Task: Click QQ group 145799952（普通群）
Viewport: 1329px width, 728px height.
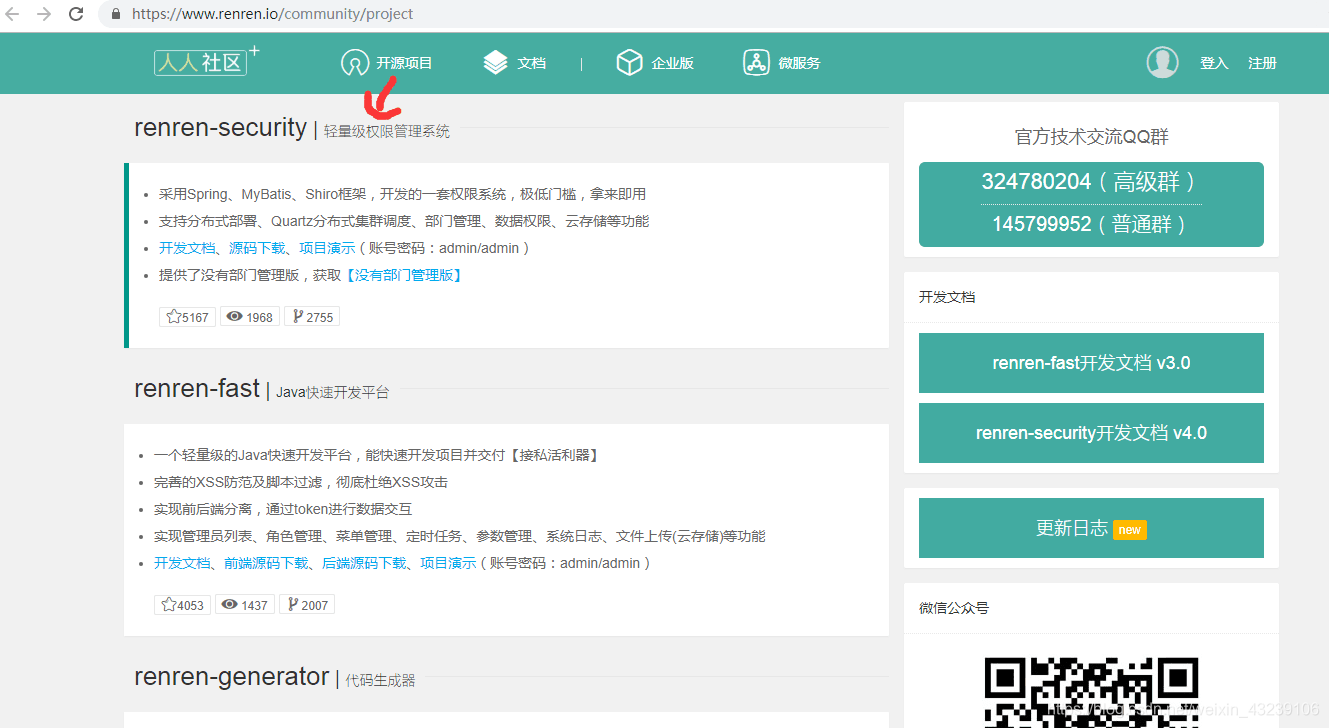Action: click(x=1091, y=224)
